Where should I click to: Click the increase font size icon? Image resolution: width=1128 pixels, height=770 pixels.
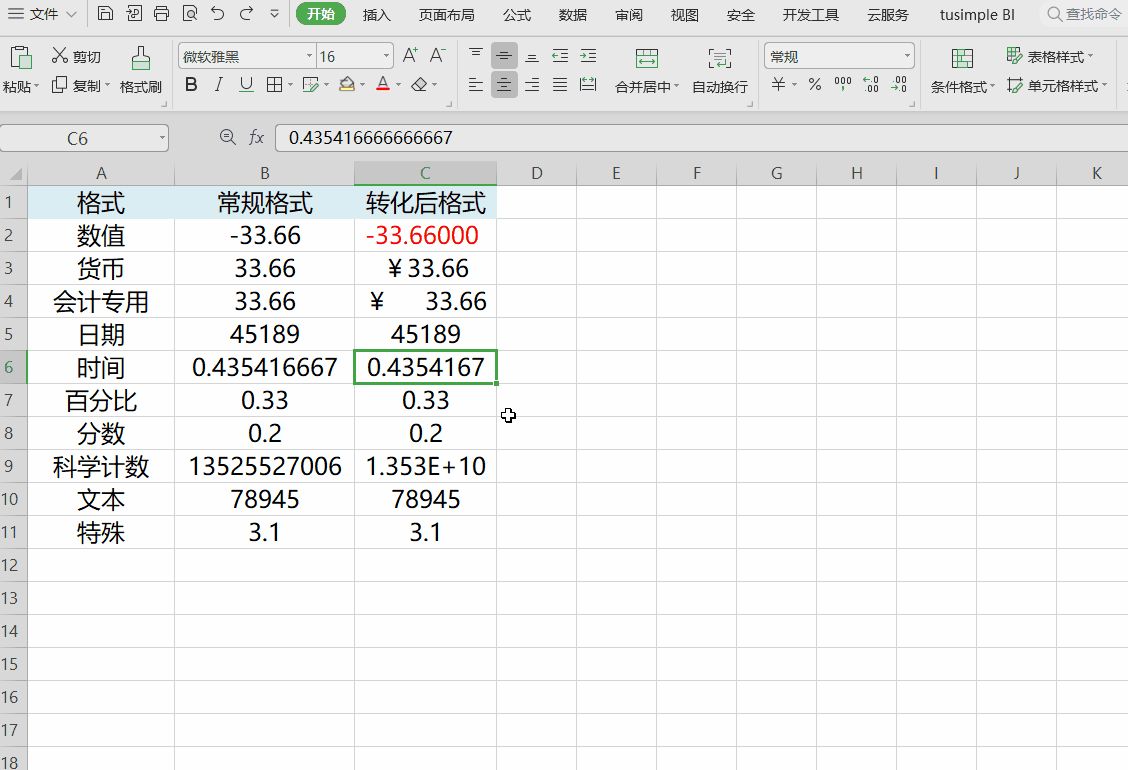pyautogui.click(x=410, y=56)
